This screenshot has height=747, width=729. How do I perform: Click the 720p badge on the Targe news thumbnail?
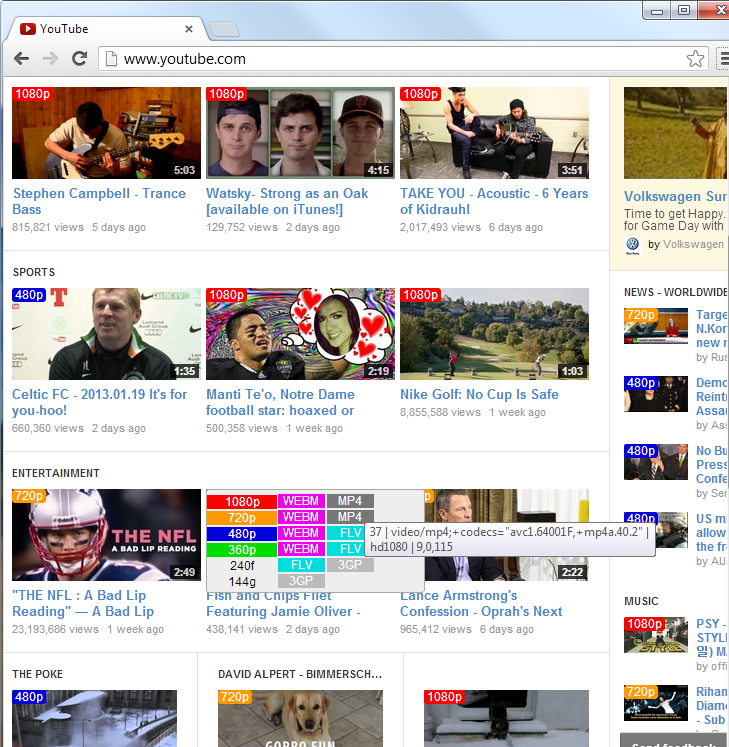point(640,315)
